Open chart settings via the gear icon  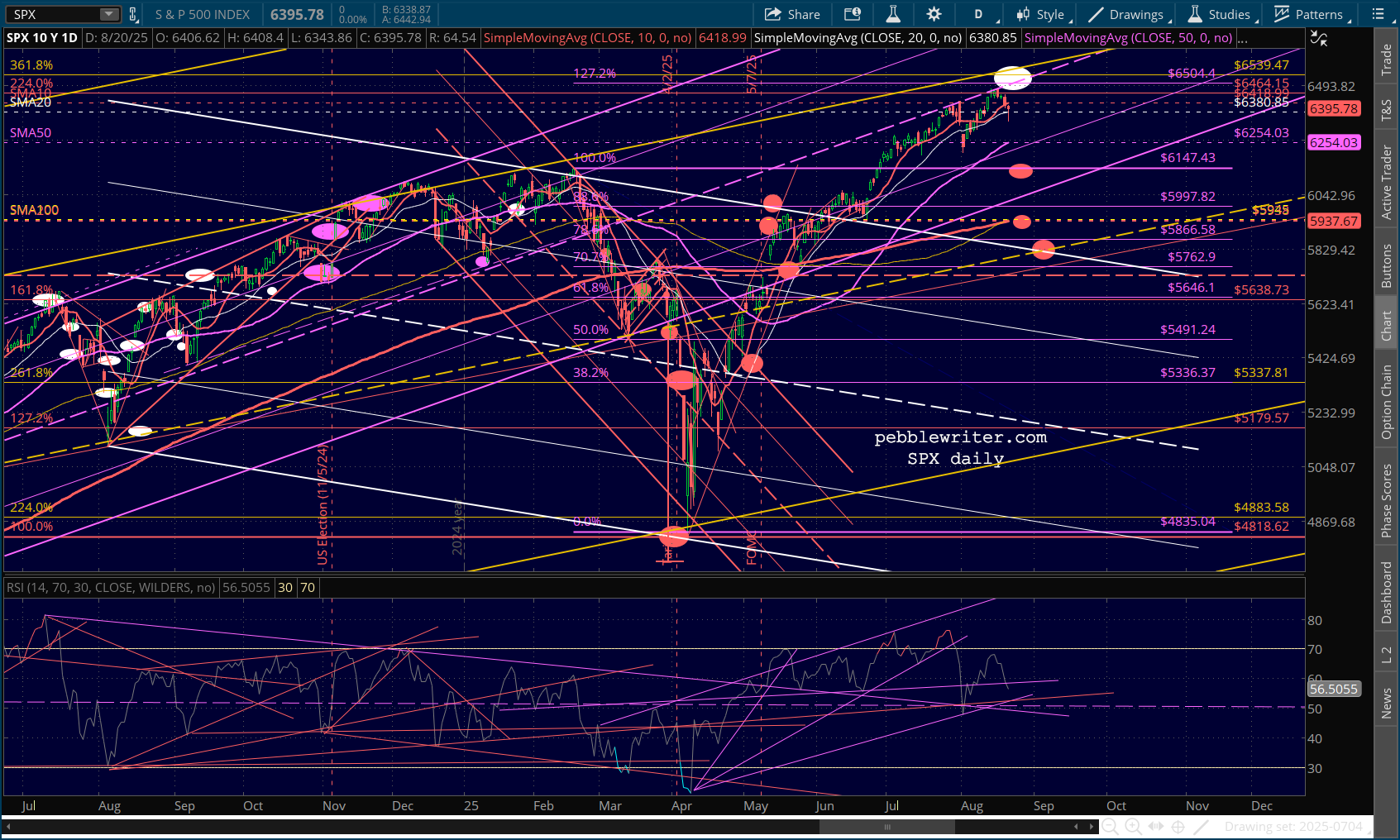(x=934, y=14)
